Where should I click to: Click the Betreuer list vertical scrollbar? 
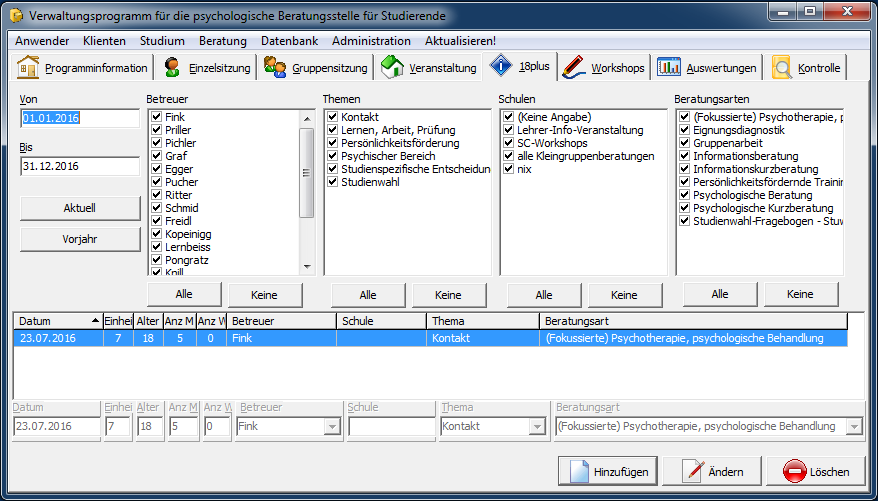[x=307, y=190]
